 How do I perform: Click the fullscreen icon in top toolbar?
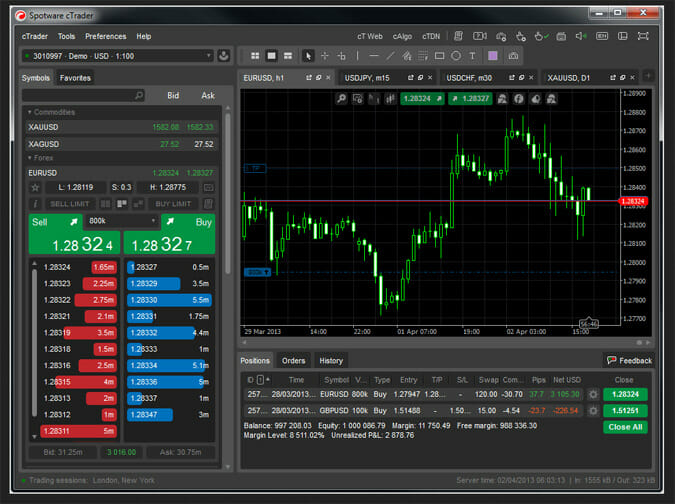click(643, 36)
